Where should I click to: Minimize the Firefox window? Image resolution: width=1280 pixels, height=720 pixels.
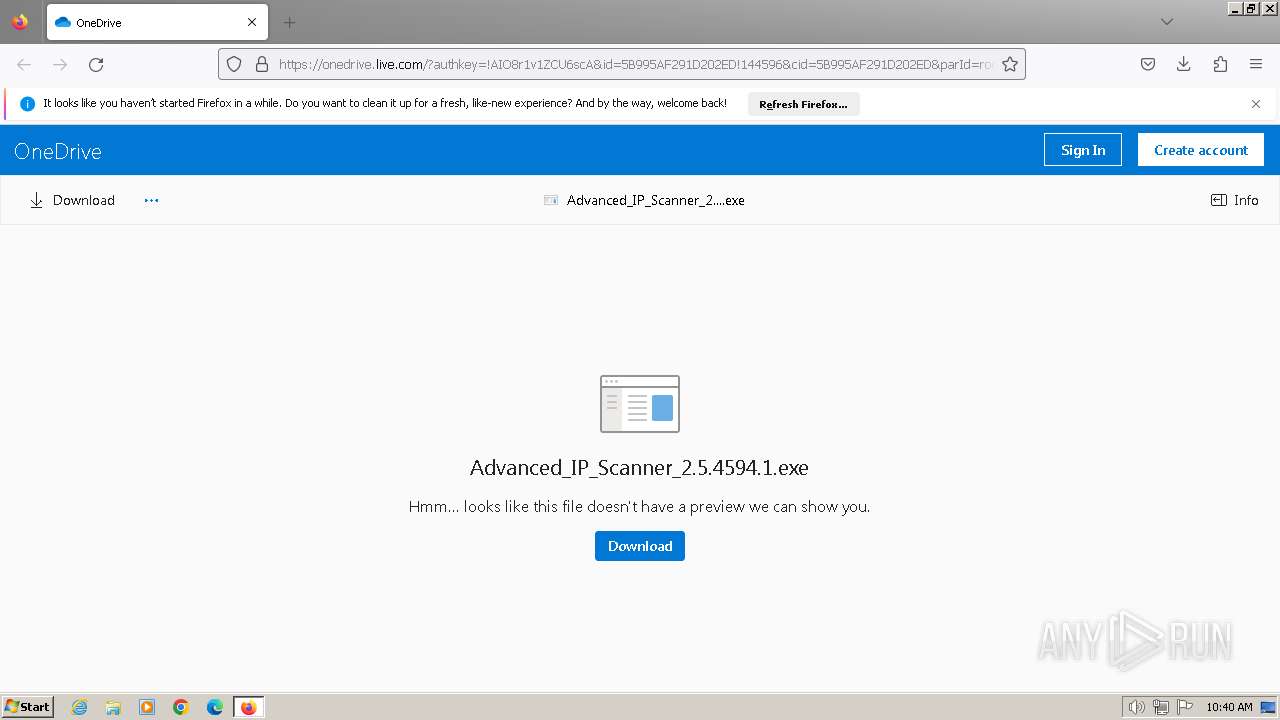[x=1235, y=8]
